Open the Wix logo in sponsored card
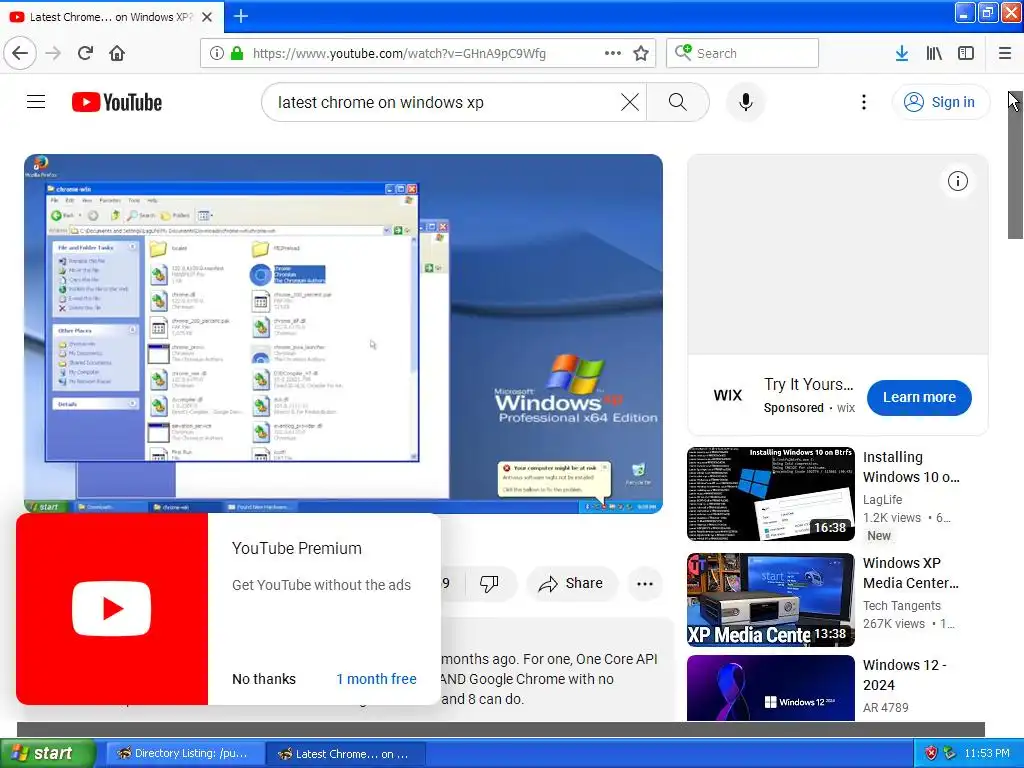The height and width of the screenshot is (768, 1024). click(728, 395)
